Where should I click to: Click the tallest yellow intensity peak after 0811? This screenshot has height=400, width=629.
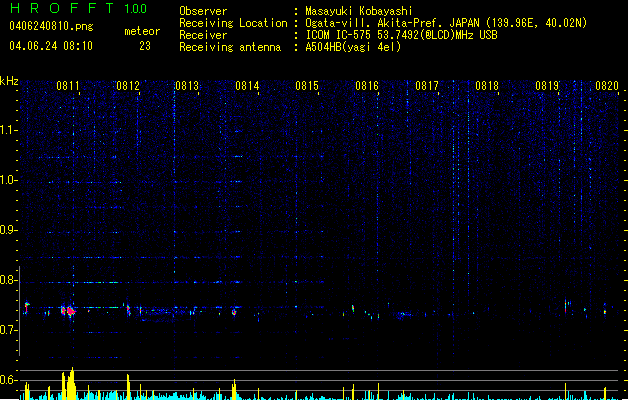point(72,383)
